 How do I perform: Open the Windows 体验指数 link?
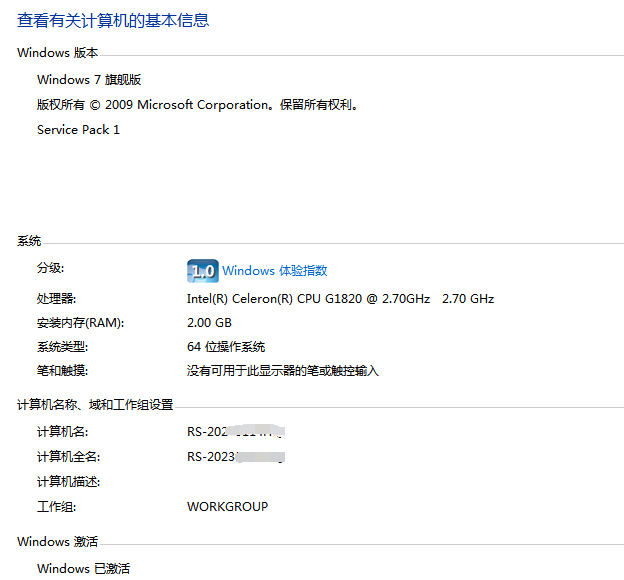point(275,271)
